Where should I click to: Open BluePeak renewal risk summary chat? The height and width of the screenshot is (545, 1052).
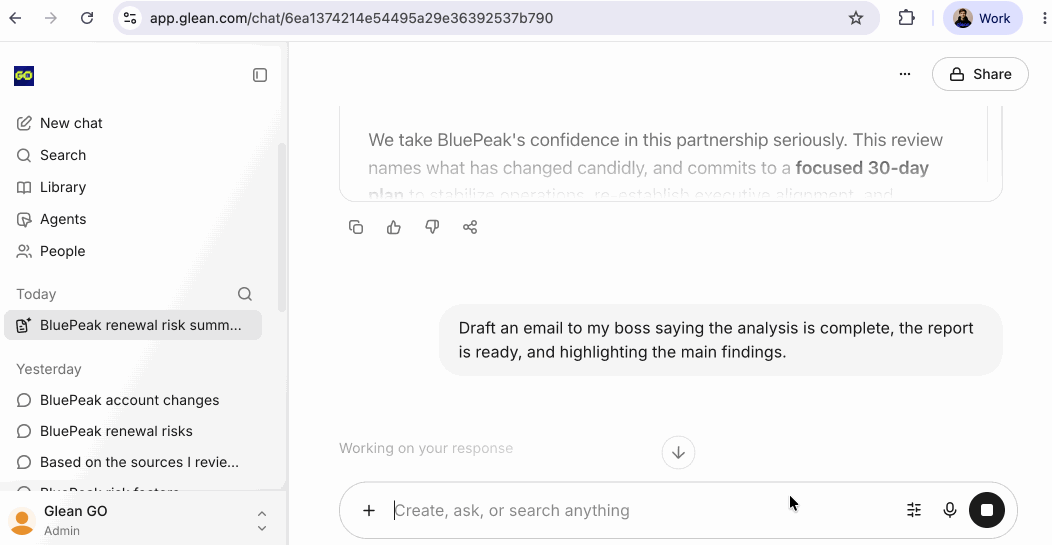pos(133,326)
